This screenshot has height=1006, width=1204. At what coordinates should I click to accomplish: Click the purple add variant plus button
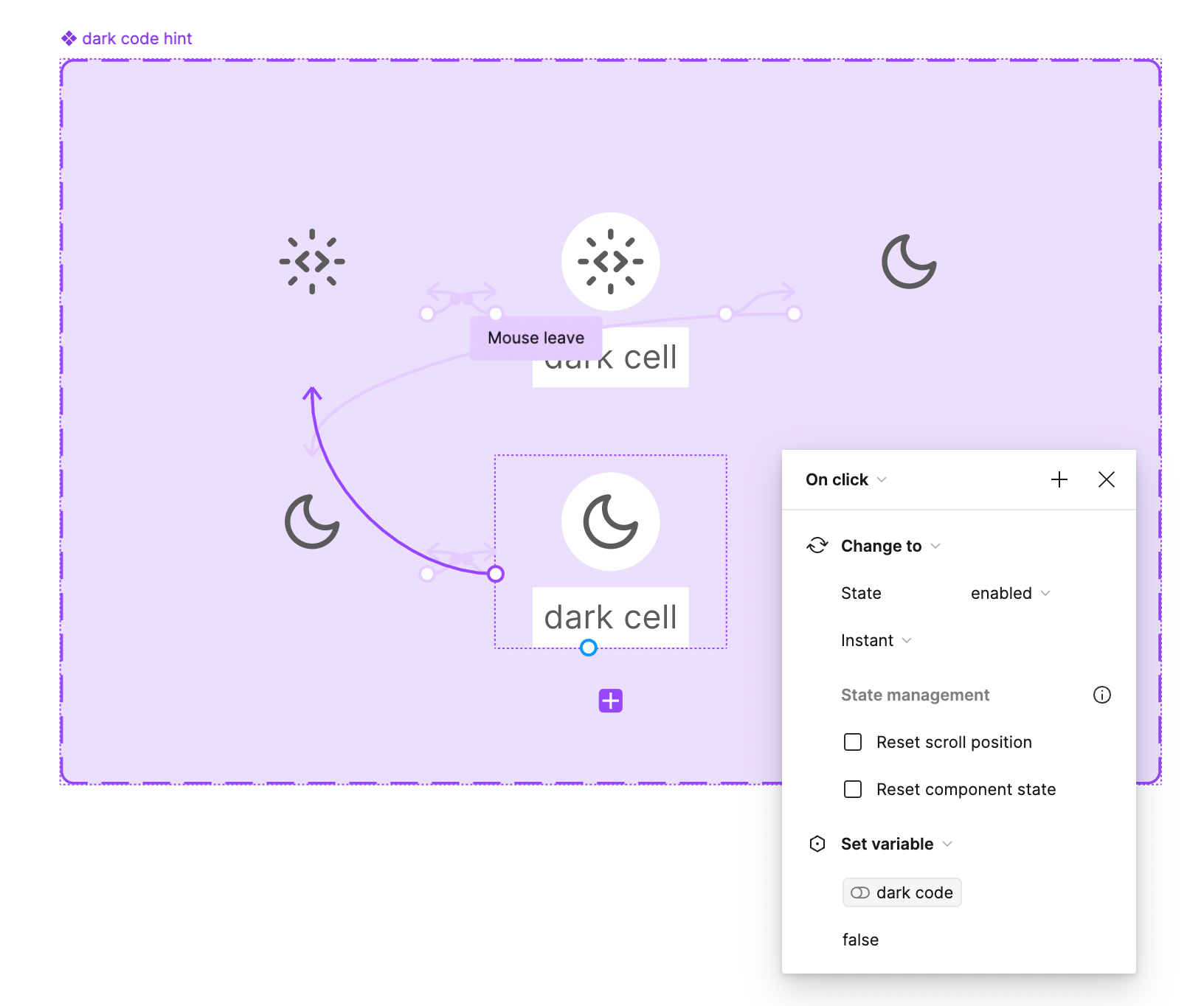coord(611,701)
